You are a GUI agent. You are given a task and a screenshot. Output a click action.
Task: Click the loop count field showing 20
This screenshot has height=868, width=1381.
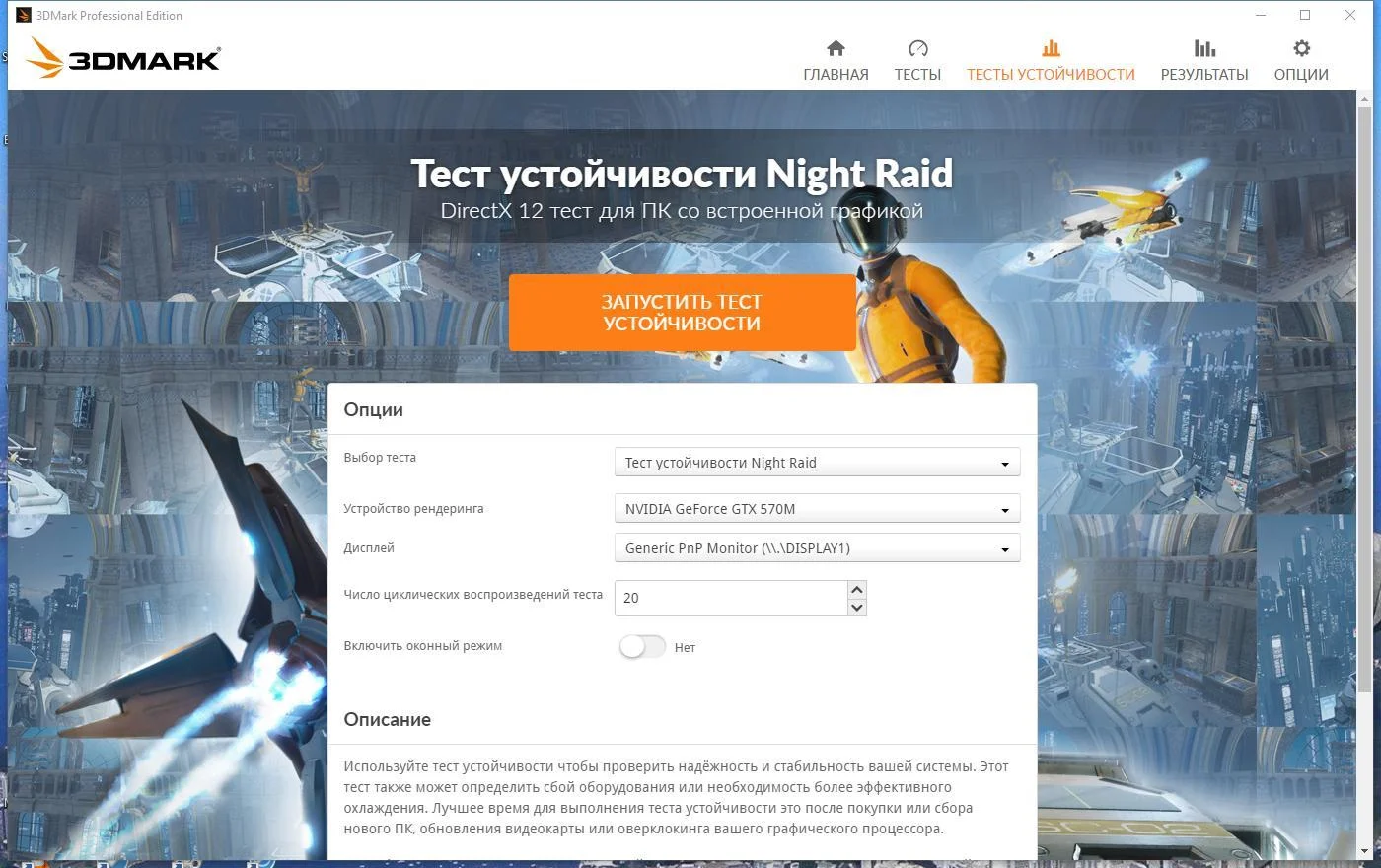click(731, 598)
